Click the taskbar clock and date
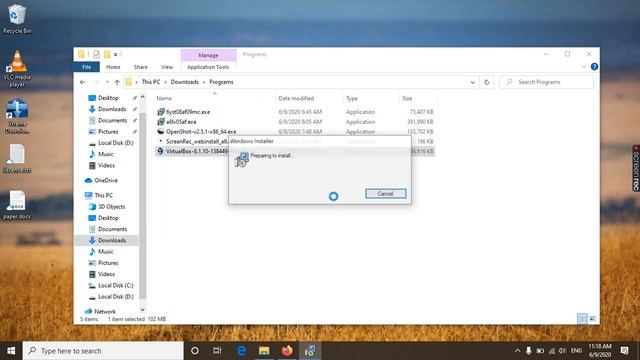 pos(600,351)
